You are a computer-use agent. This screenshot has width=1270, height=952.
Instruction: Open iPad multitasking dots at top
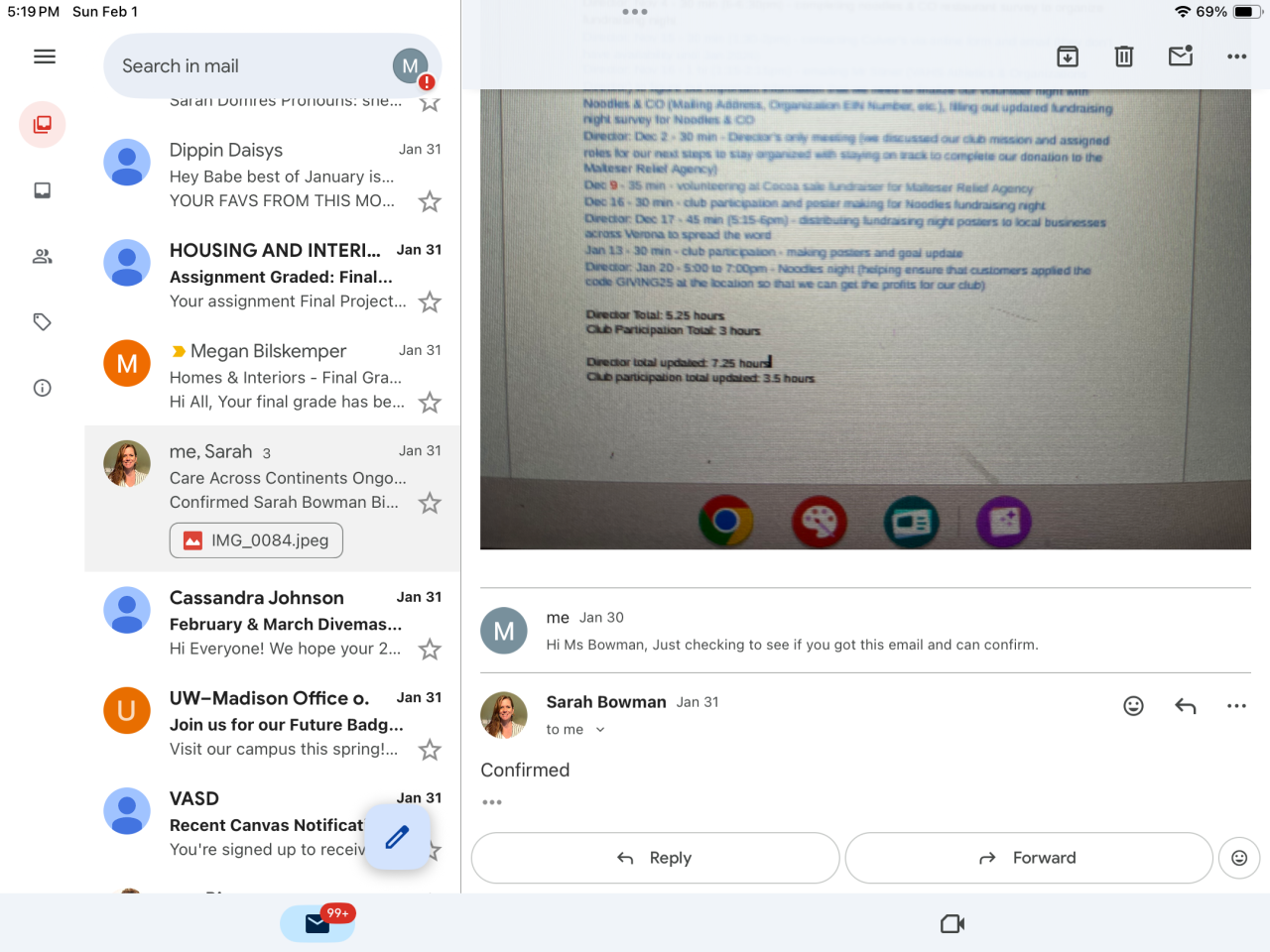635,12
